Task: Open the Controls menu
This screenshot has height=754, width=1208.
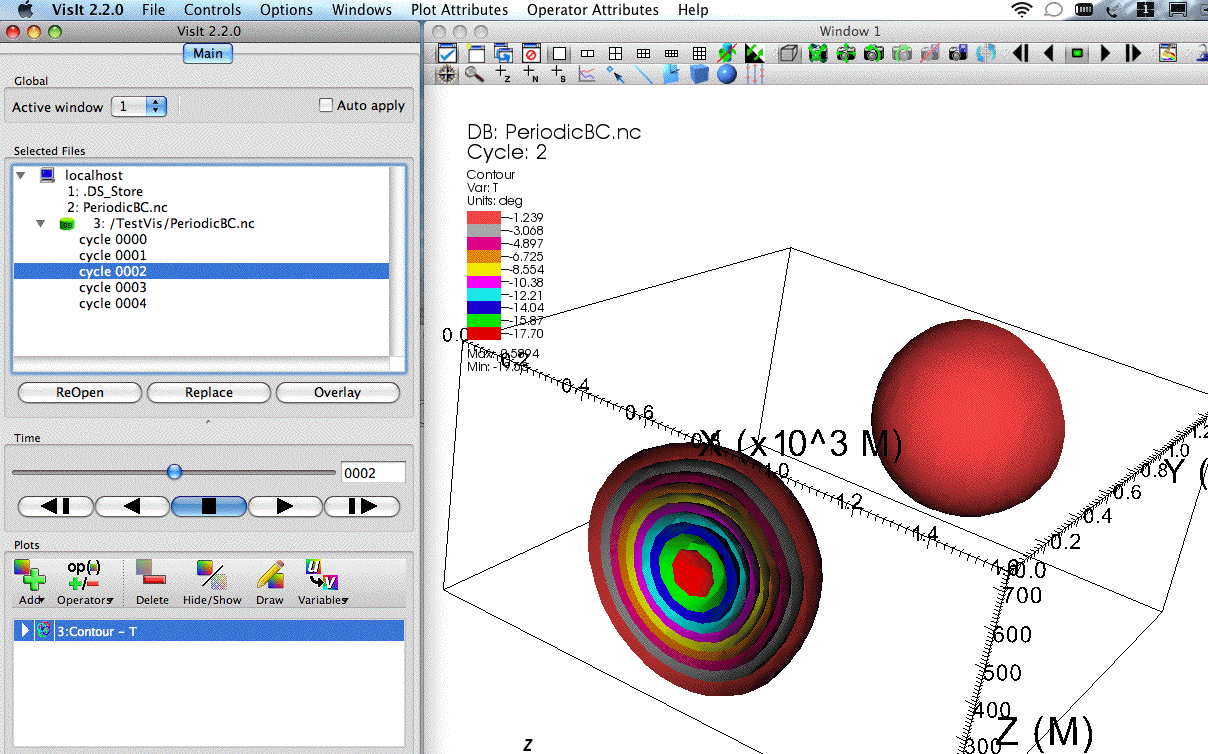Action: click(212, 10)
